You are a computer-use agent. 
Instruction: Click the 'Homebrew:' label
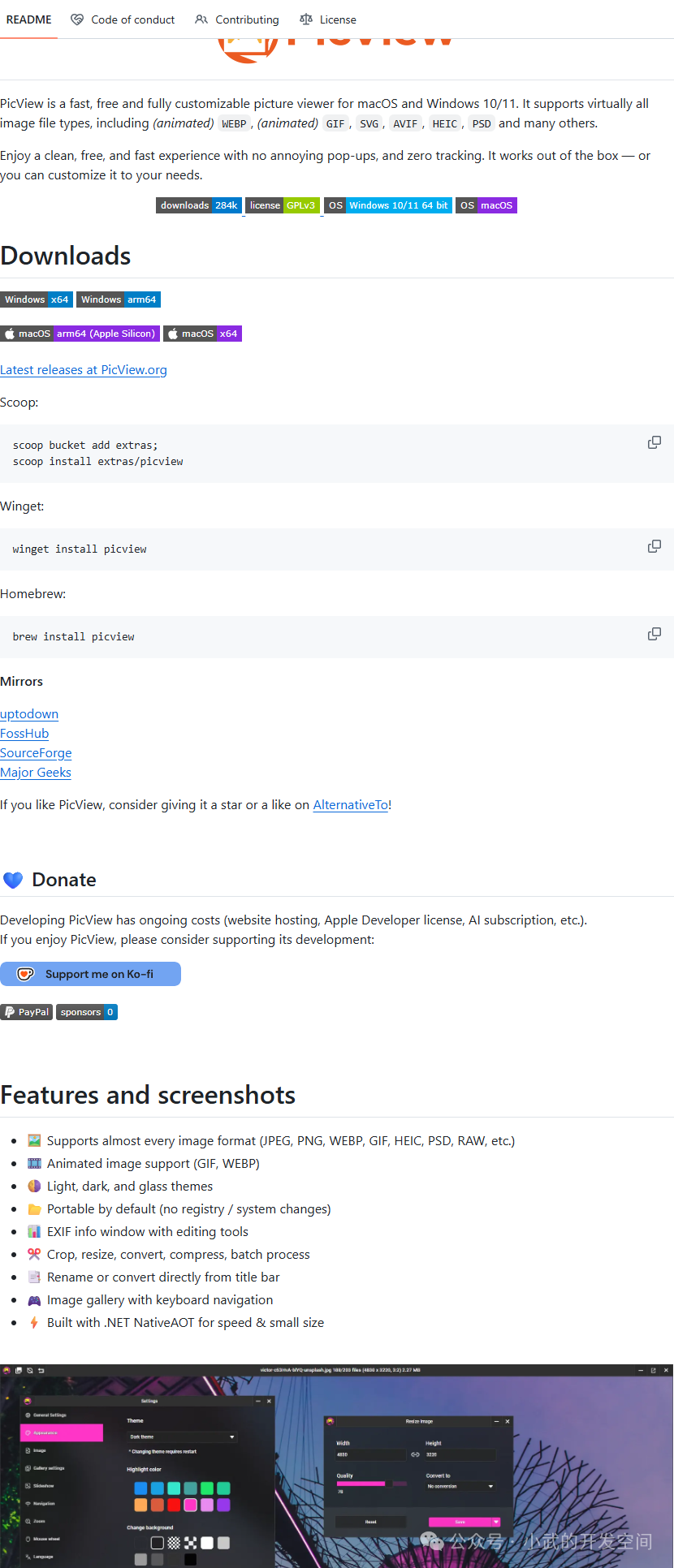tap(33, 593)
